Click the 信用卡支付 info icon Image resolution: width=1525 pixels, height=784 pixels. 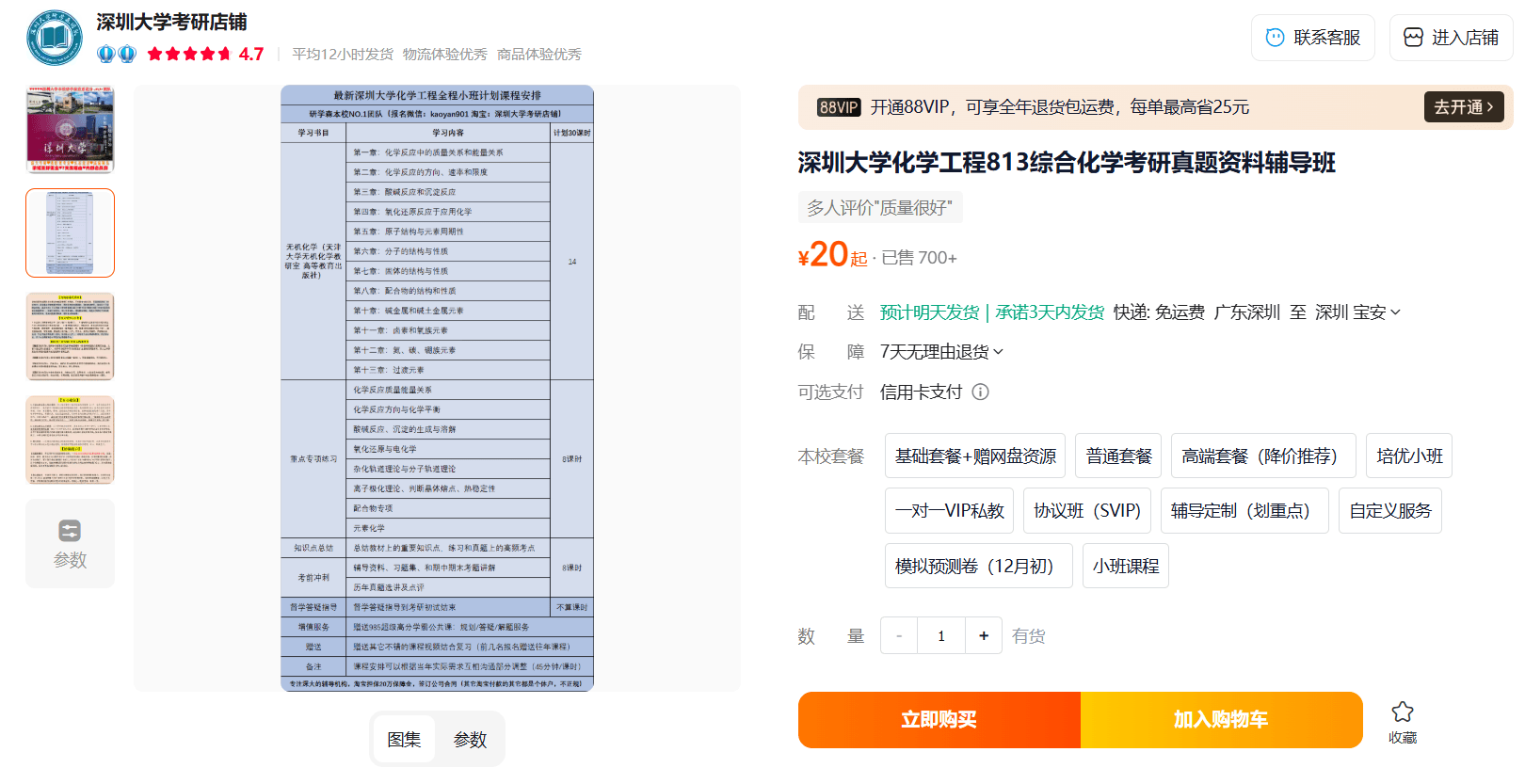pos(980,392)
